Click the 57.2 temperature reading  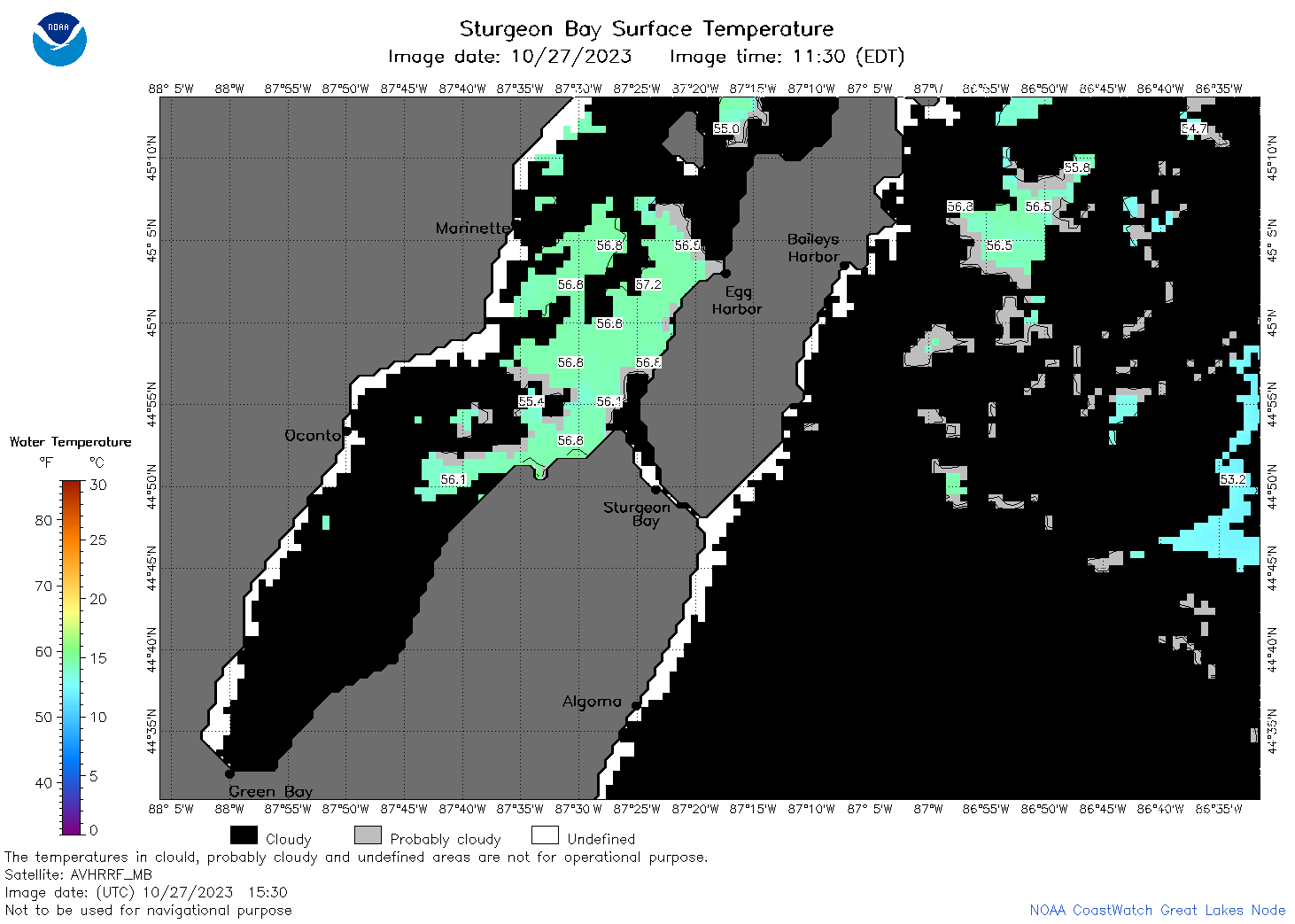648,284
